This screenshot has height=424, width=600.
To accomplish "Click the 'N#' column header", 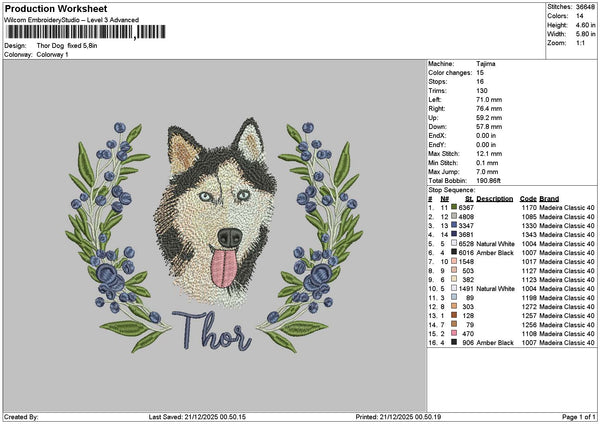I will (x=445, y=199).
